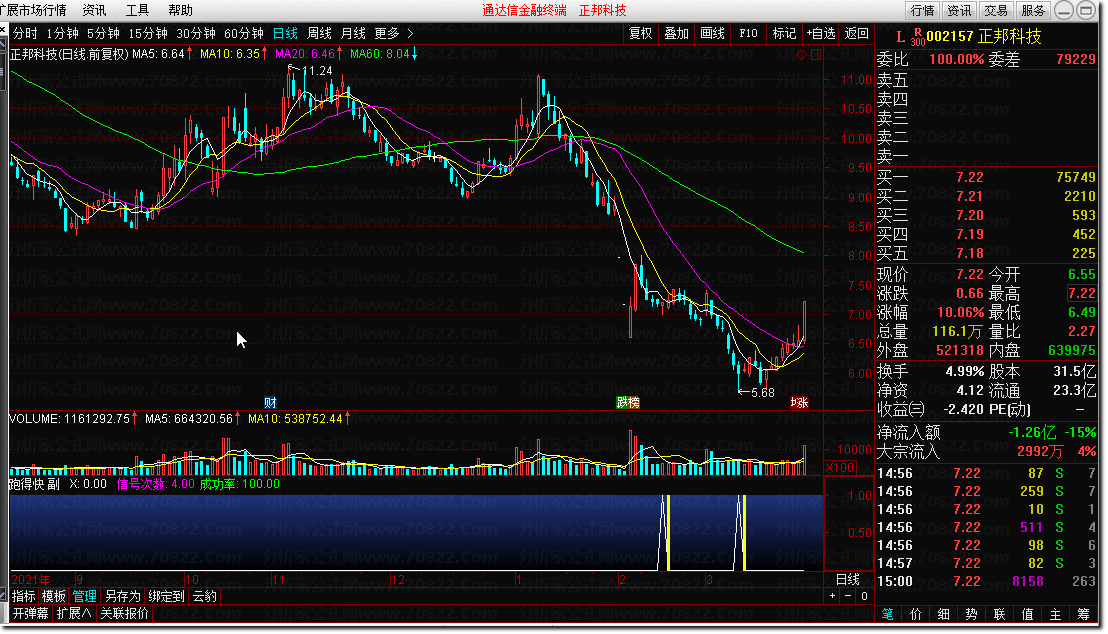This screenshot has width=1108, height=634.
Task: Reset the chart zoom with 0 button
Action: coord(864,596)
